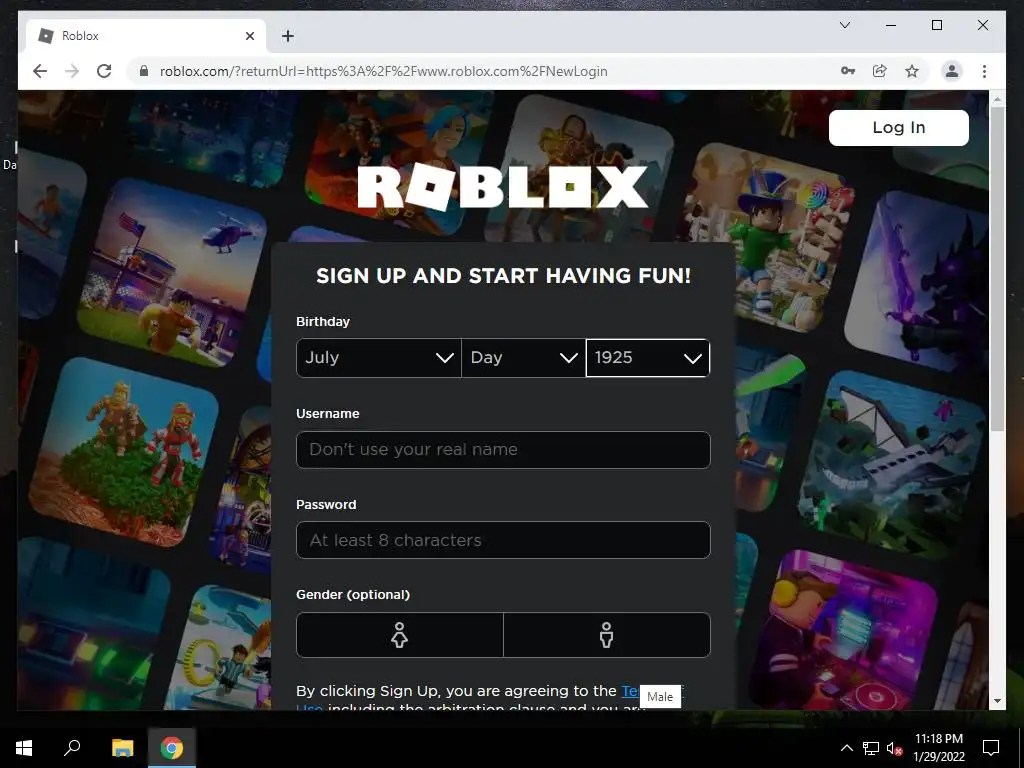Click the Username input field
Image resolution: width=1024 pixels, height=768 pixels.
(x=503, y=449)
